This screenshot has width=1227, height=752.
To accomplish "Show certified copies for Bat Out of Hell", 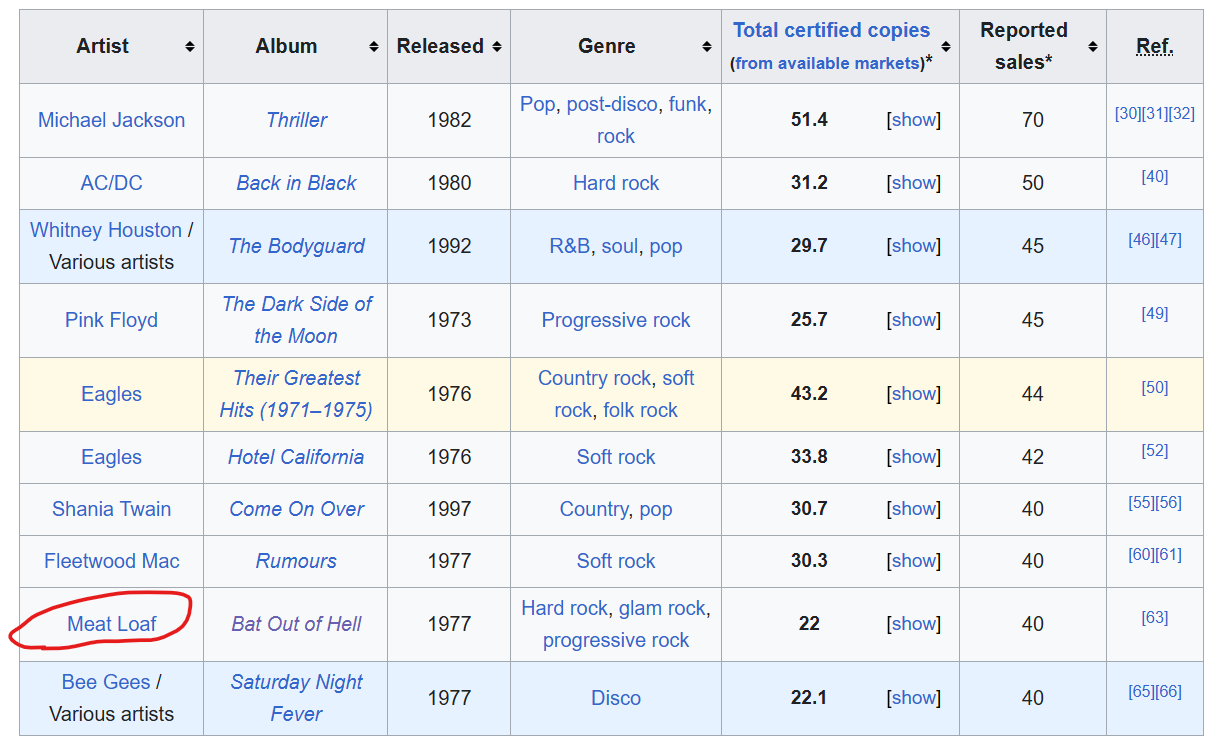I will tap(914, 624).
